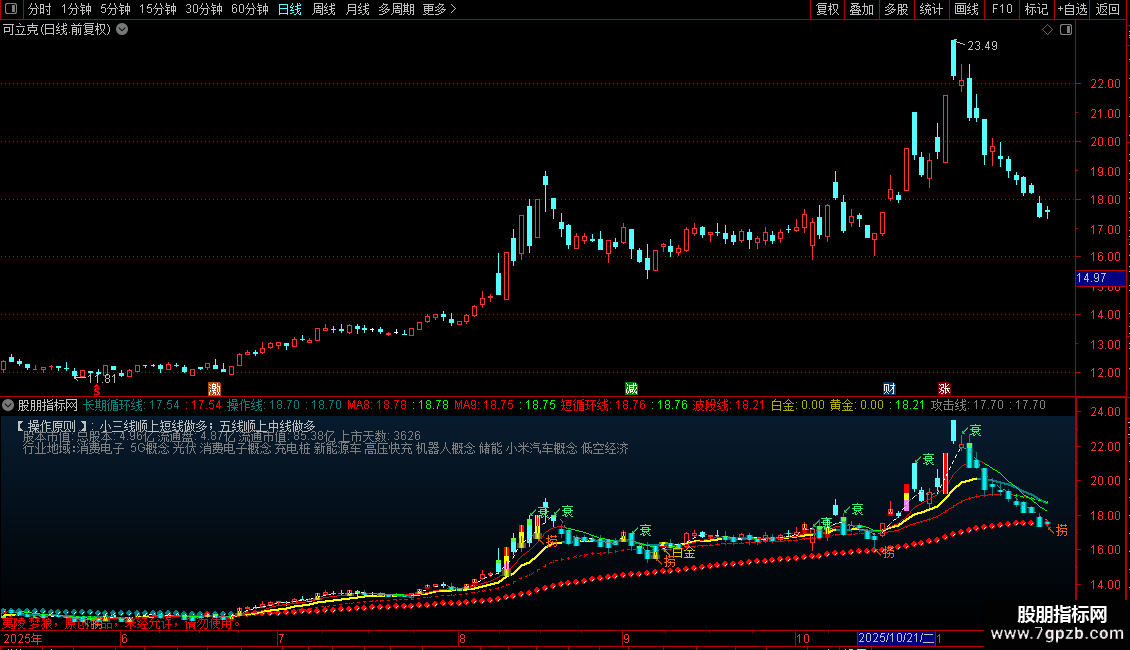The width and height of the screenshot is (1130, 650).
Task: Expand the 股朋指标网 indicator dropdown arrow
Action: (8, 406)
